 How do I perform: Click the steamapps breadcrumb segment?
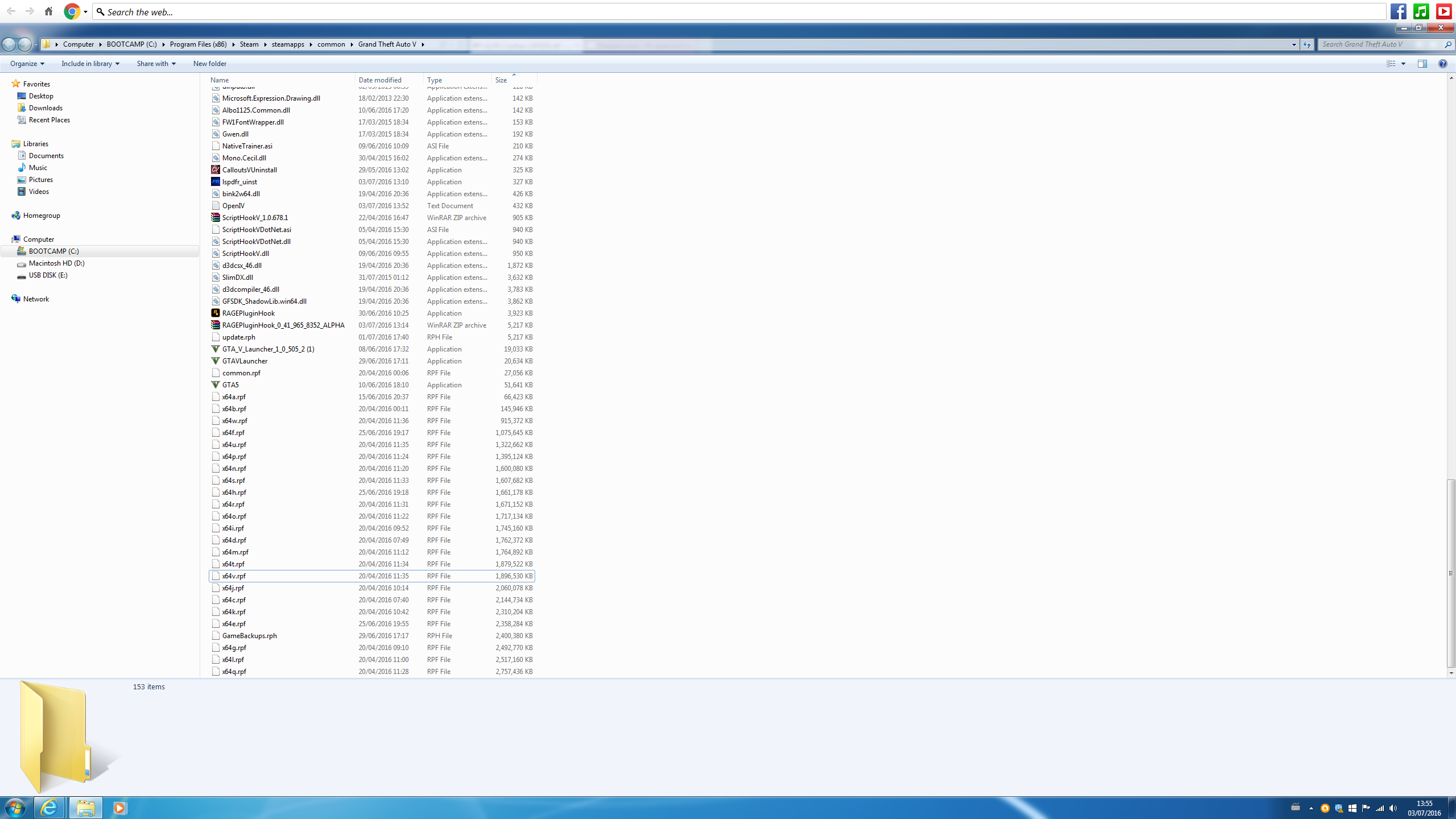pyautogui.click(x=288, y=44)
